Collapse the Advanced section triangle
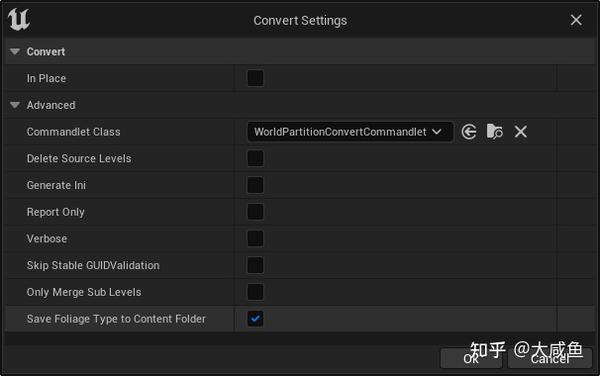The height and width of the screenshot is (376, 600). point(15,105)
